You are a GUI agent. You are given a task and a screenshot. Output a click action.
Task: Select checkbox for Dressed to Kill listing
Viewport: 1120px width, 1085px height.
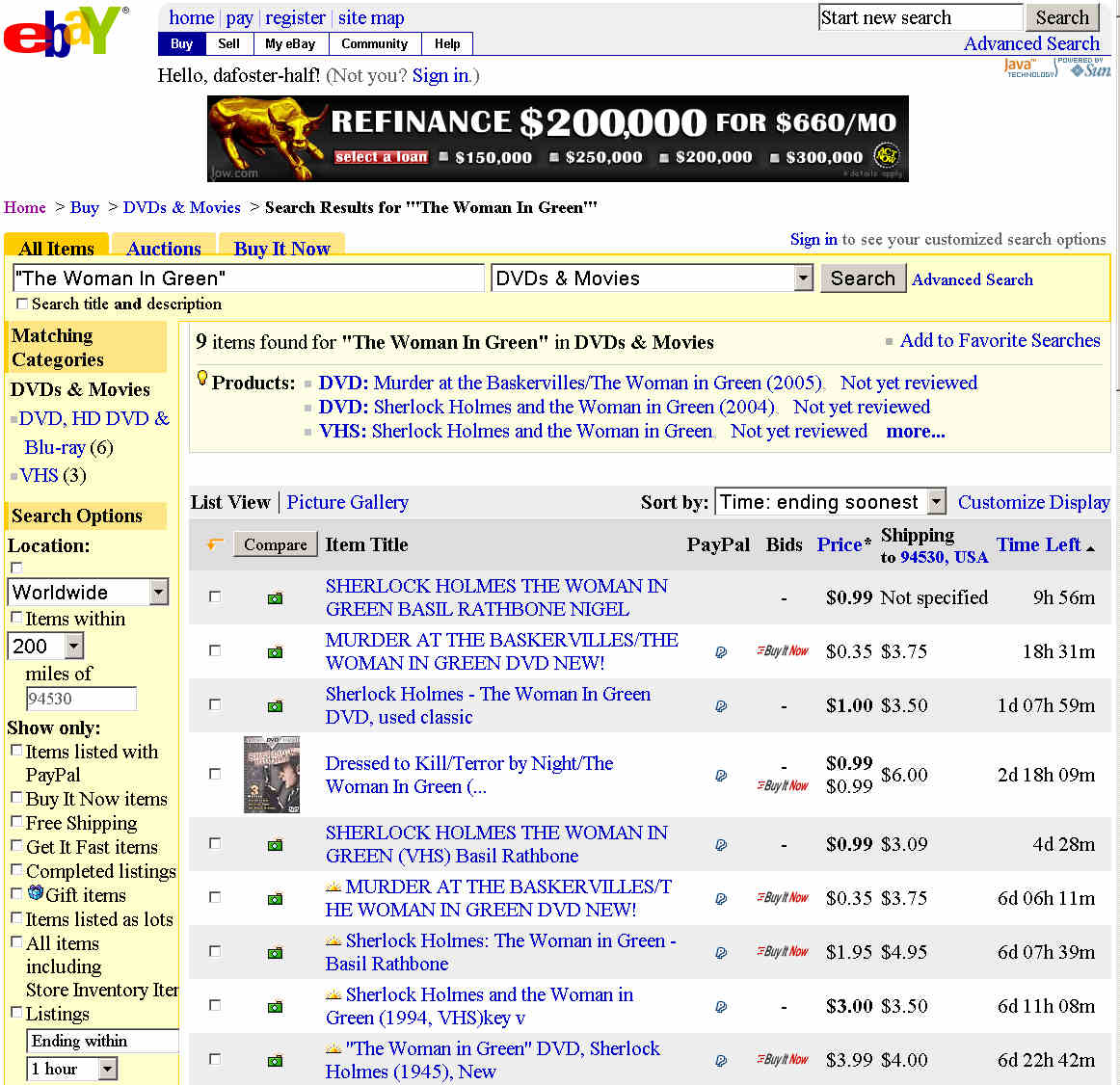pos(214,774)
